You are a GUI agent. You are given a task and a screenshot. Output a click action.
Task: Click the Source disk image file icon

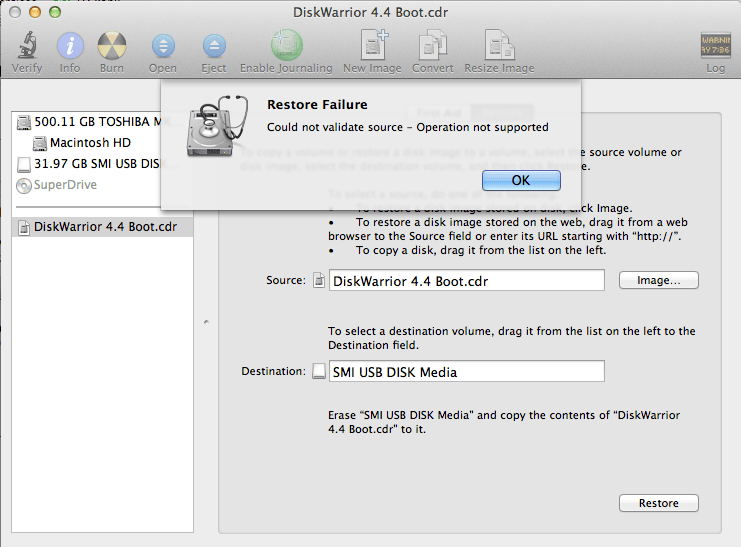pos(319,280)
